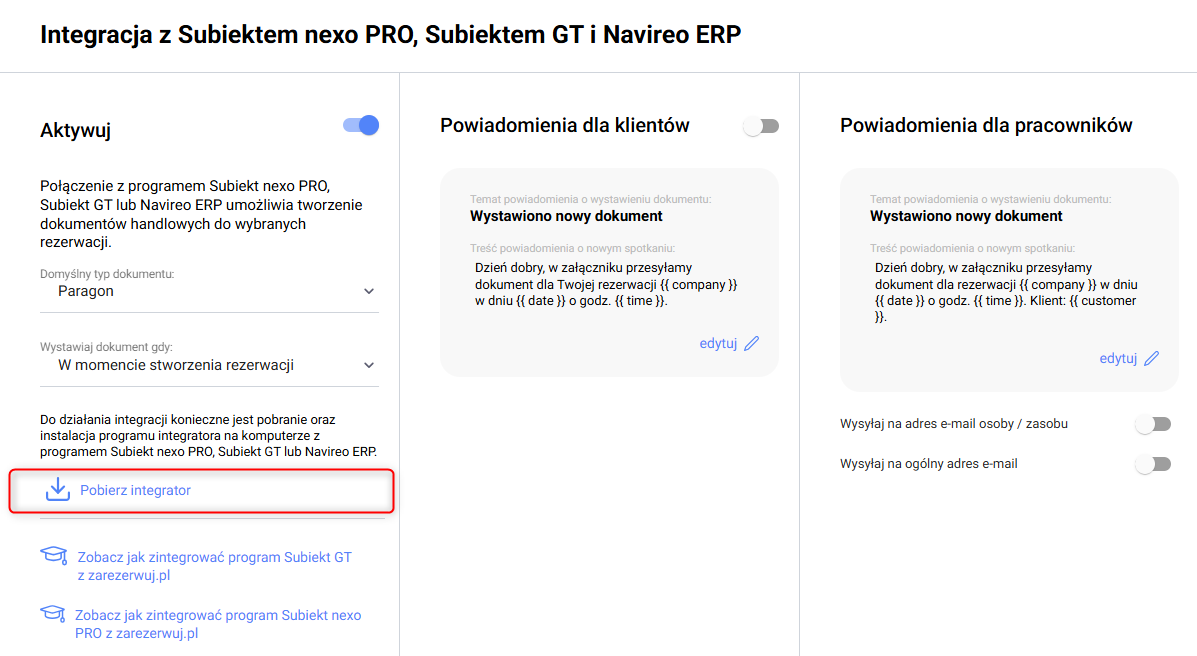Click the employee notification message body text
Screen dimensions: 1197x656
point(1005,292)
